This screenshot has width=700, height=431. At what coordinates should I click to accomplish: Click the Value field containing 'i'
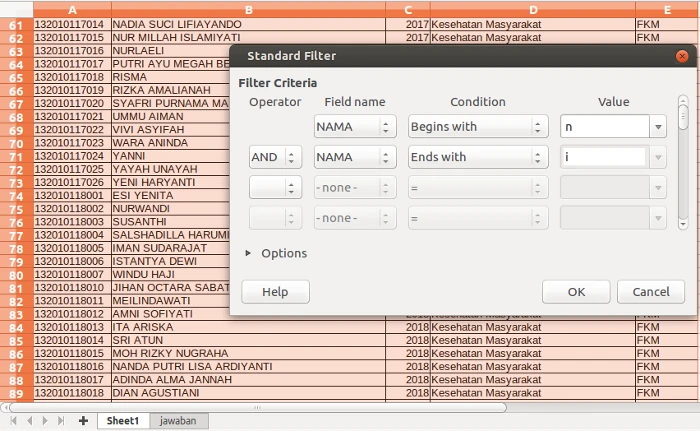[603, 157]
